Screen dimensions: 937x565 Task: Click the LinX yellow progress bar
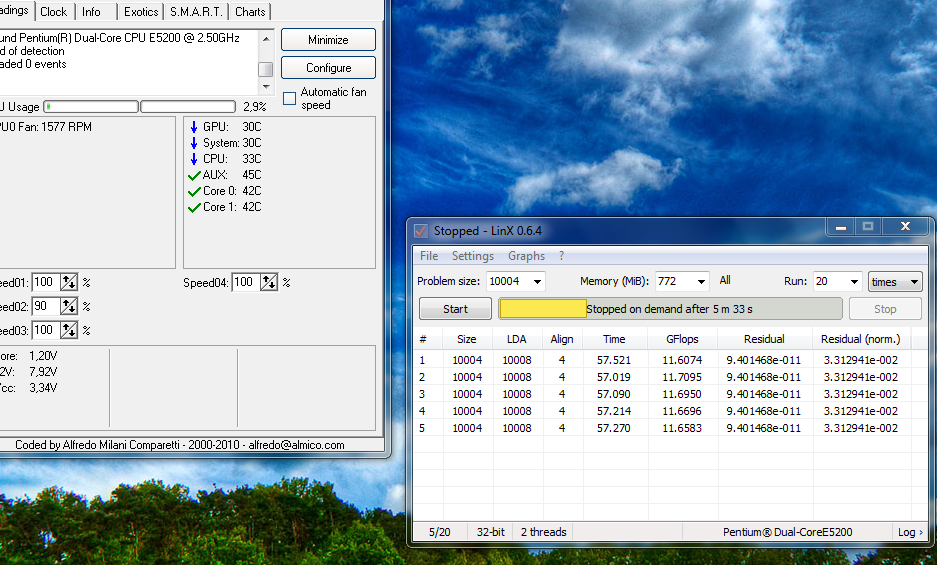543,309
